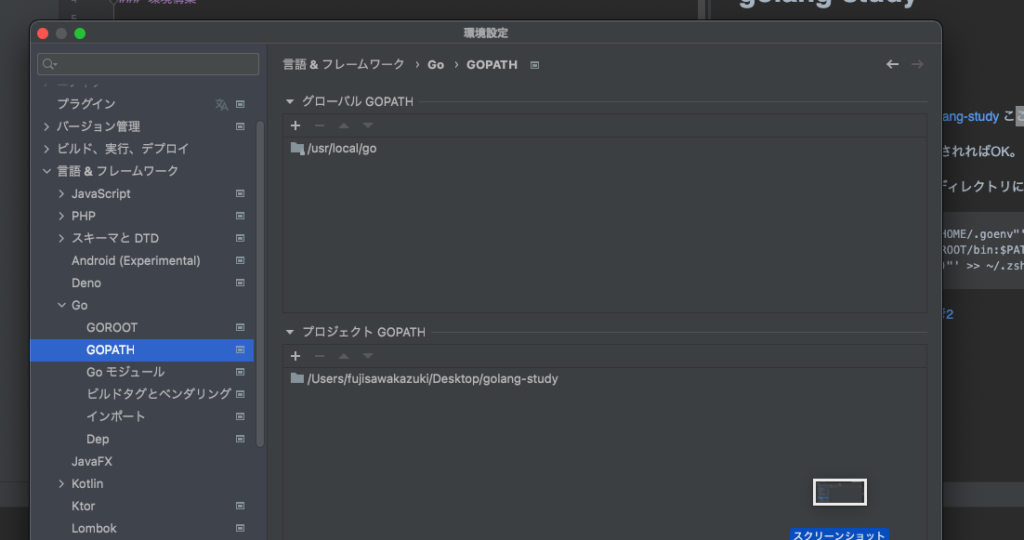Expand ビルド、実行、デプロイ tree node

46,149
